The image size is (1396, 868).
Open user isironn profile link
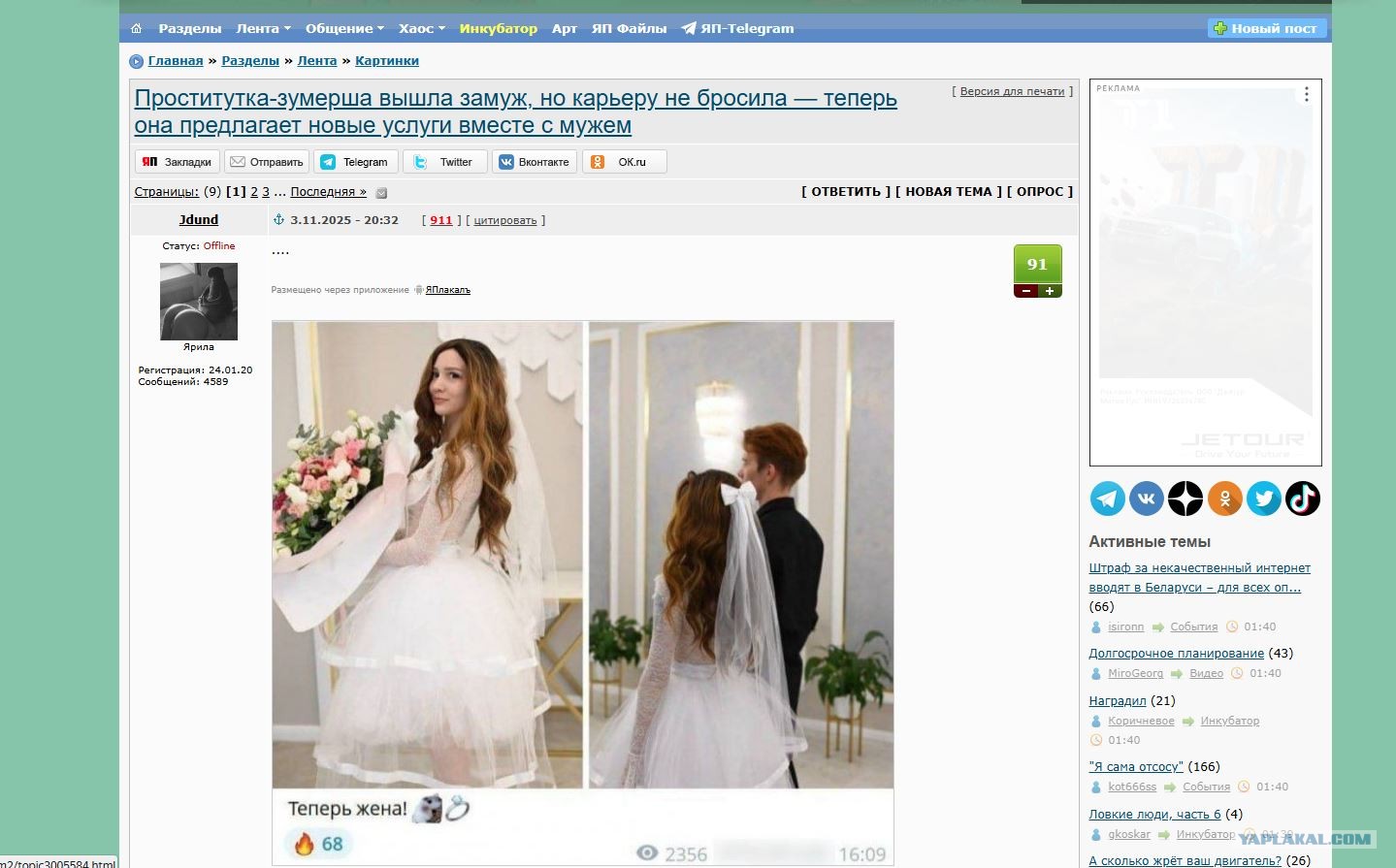(1126, 627)
